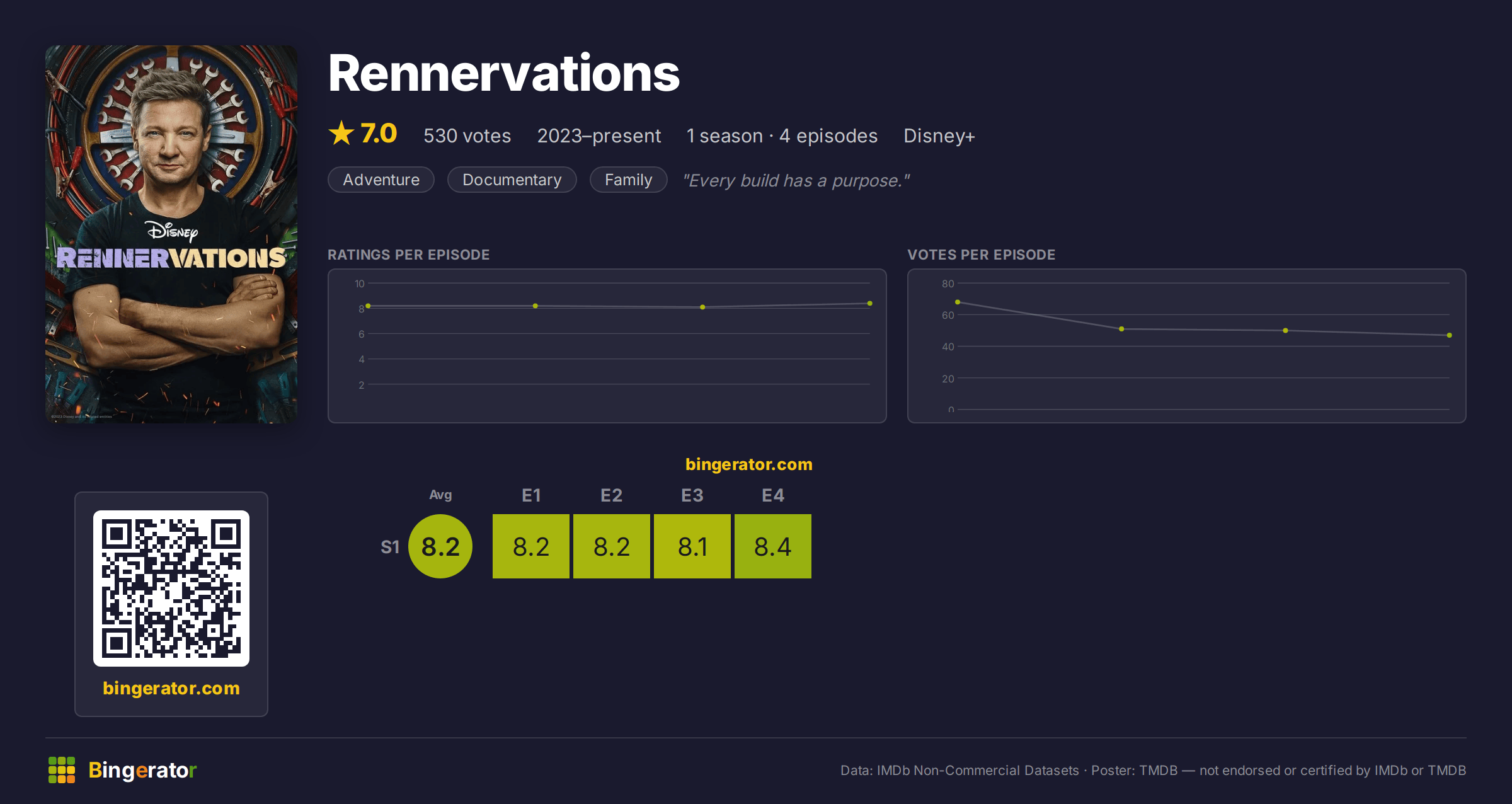Click the first point on ratings chart
The width and height of the screenshot is (1512, 804).
pyautogui.click(x=369, y=306)
